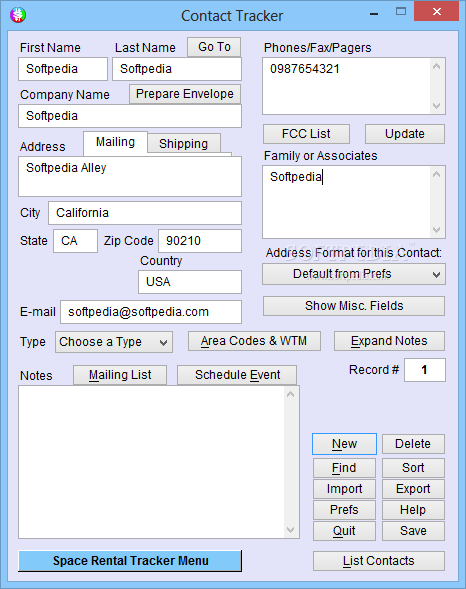Quit the Contact Tracker
Image resolution: width=466 pixels, height=589 pixels.
tap(344, 531)
